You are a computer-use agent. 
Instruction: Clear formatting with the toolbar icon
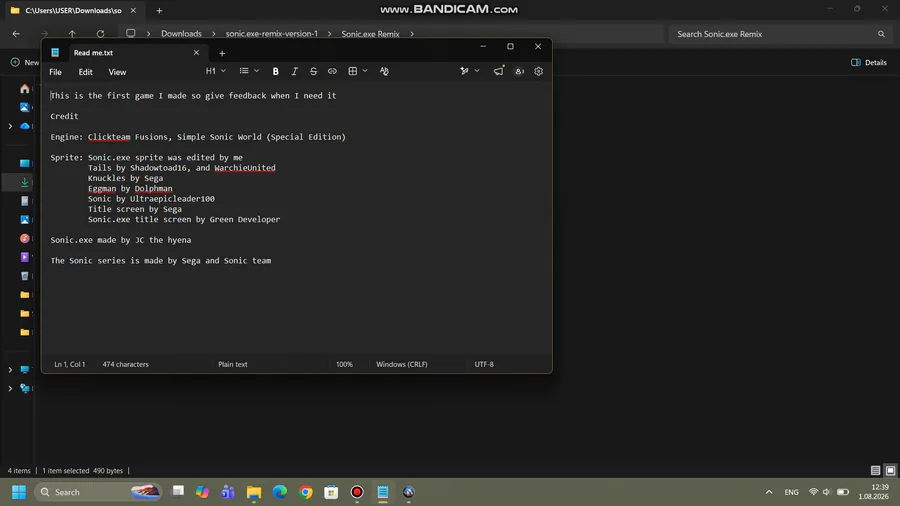click(384, 71)
